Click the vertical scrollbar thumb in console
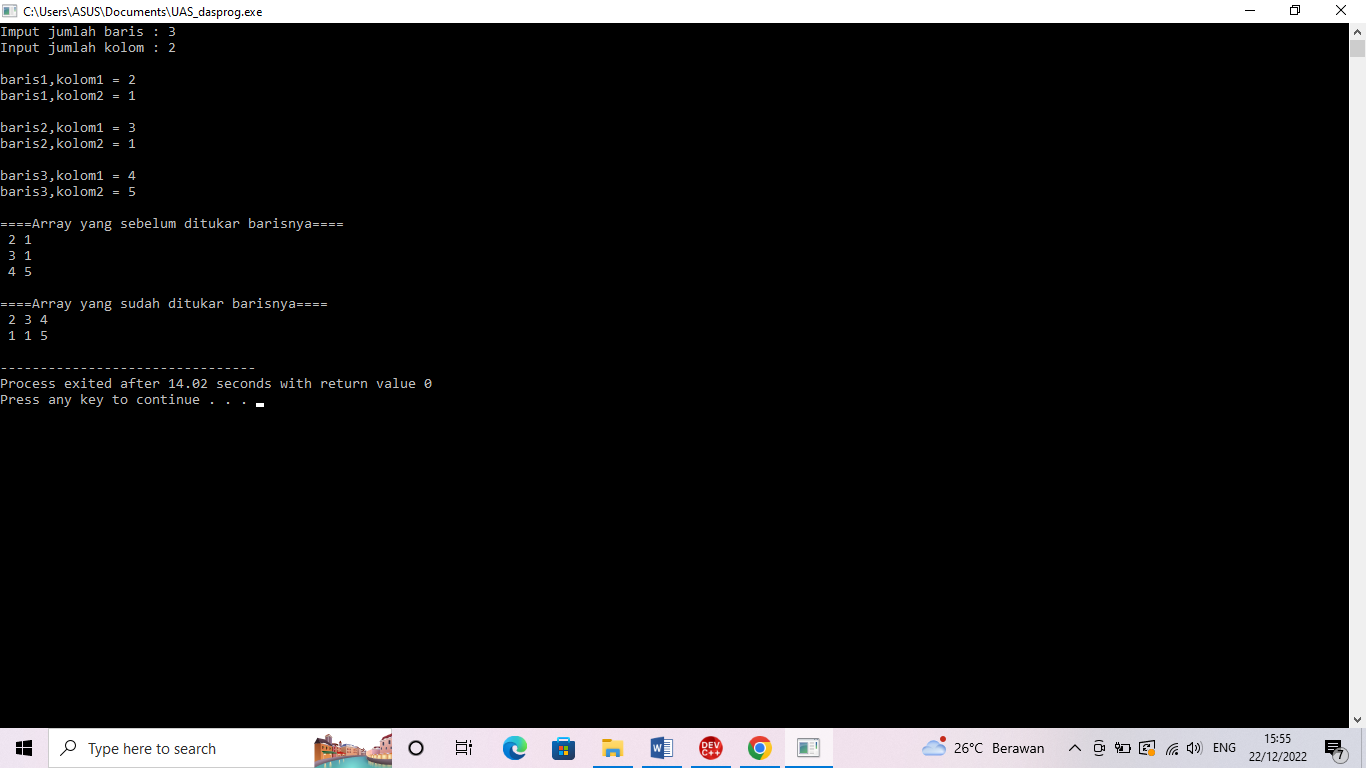1366x768 pixels. tap(1357, 48)
